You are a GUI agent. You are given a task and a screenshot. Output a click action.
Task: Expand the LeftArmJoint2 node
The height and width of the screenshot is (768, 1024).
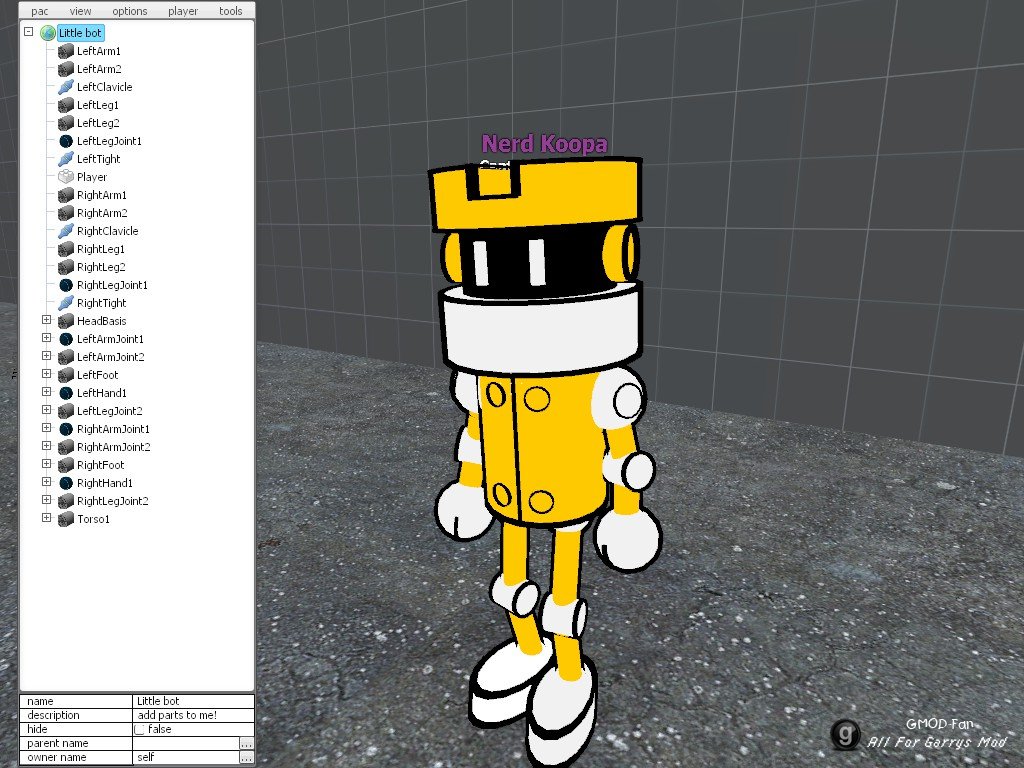pos(46,356)
